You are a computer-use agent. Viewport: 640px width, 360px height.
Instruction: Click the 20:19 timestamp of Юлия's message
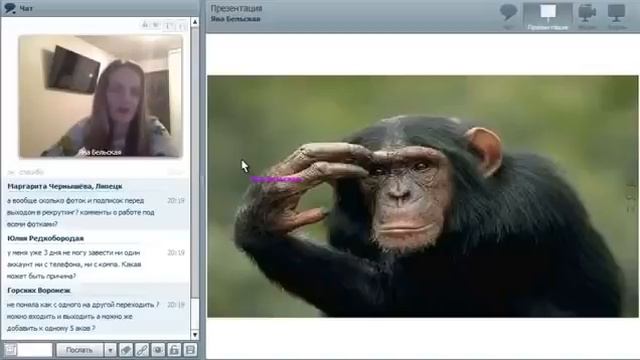coord(176,253)
